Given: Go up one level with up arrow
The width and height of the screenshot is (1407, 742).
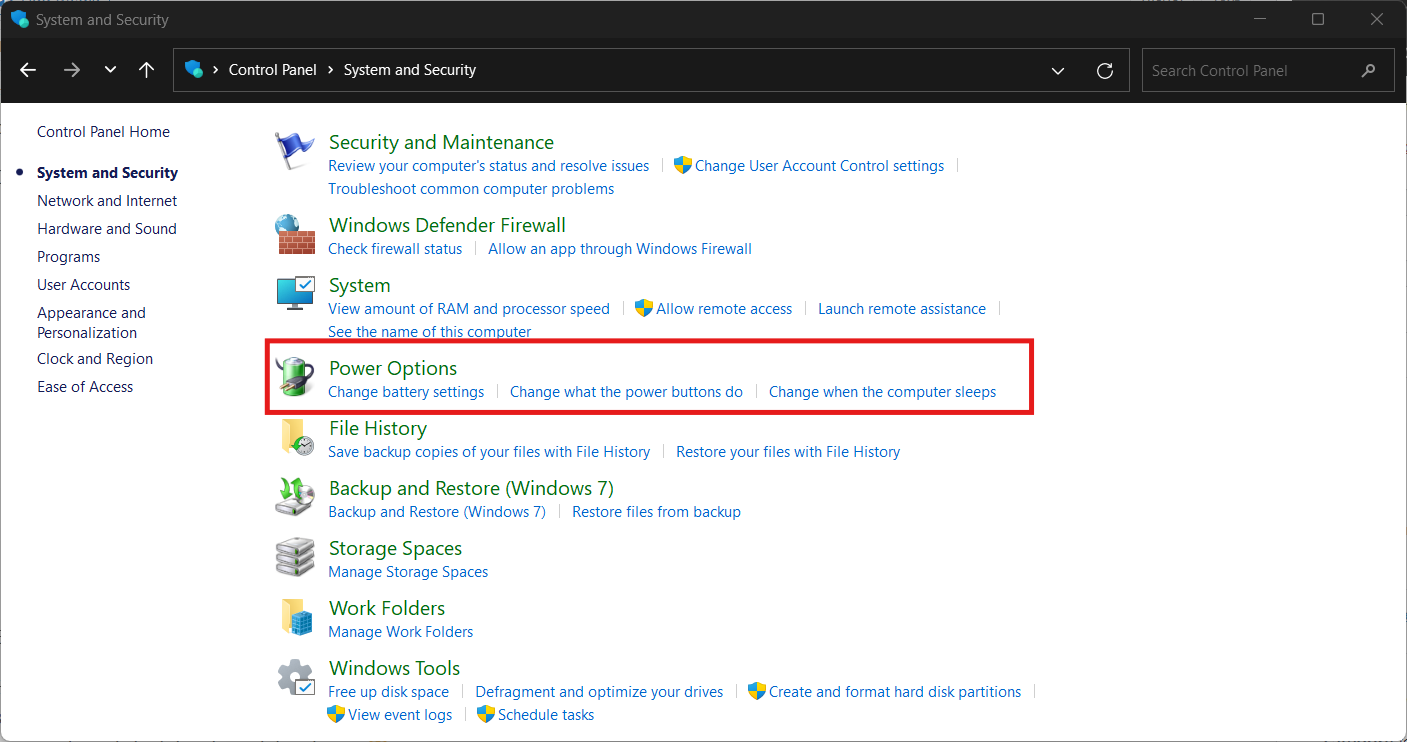Looking at the screenshot, I should (146, 70).
